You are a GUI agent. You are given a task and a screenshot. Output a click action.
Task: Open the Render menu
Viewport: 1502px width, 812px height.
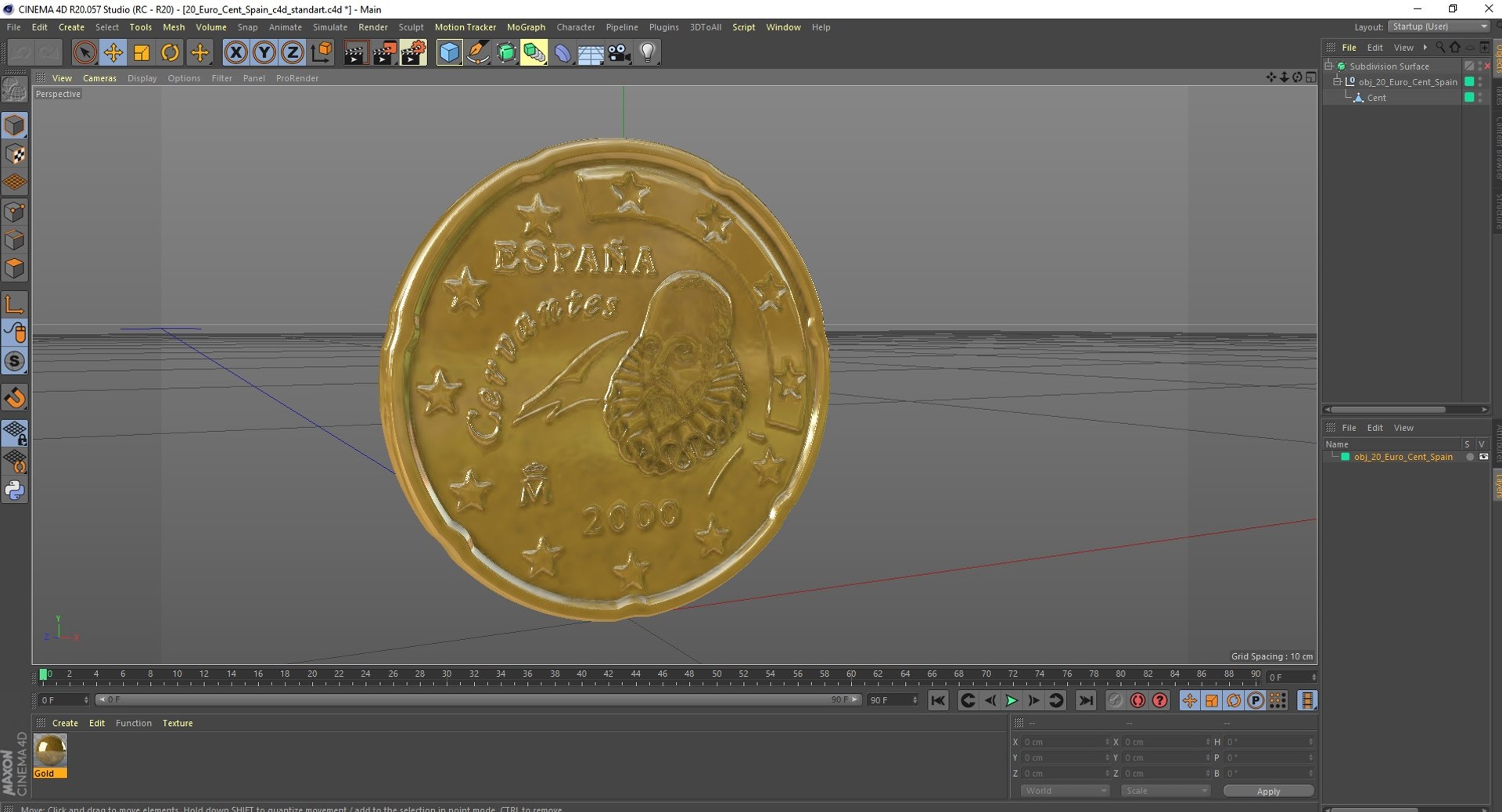(x=373, y=27)
